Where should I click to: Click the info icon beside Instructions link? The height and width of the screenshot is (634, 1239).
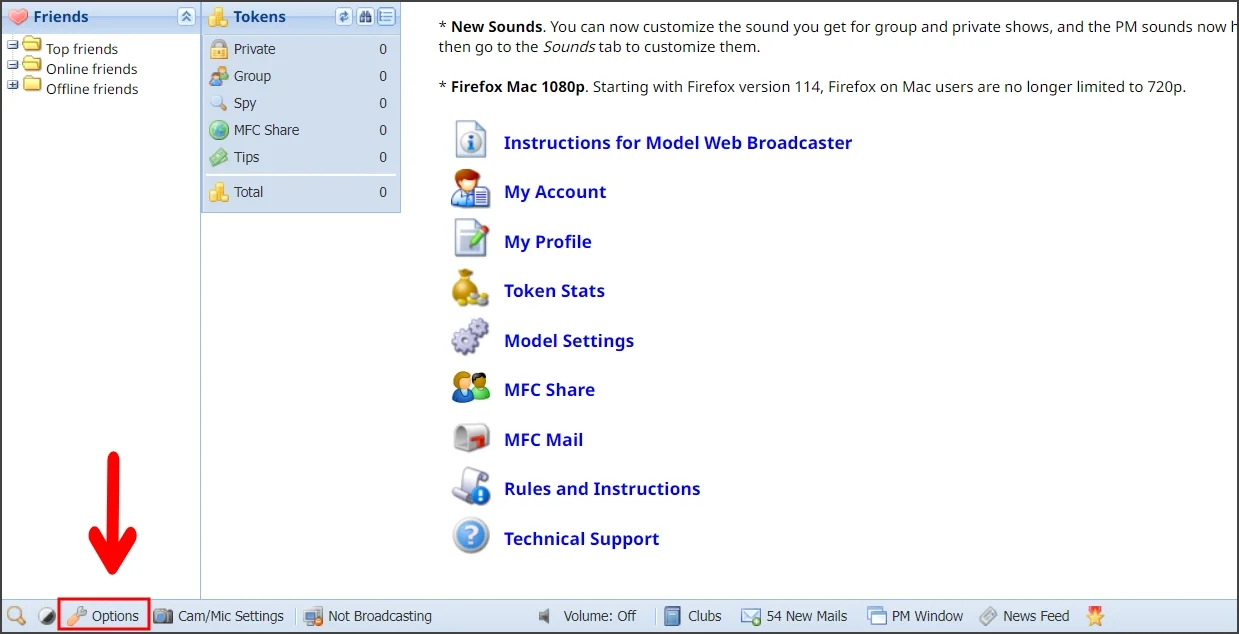pyautogui.click(x=470, y=140)
